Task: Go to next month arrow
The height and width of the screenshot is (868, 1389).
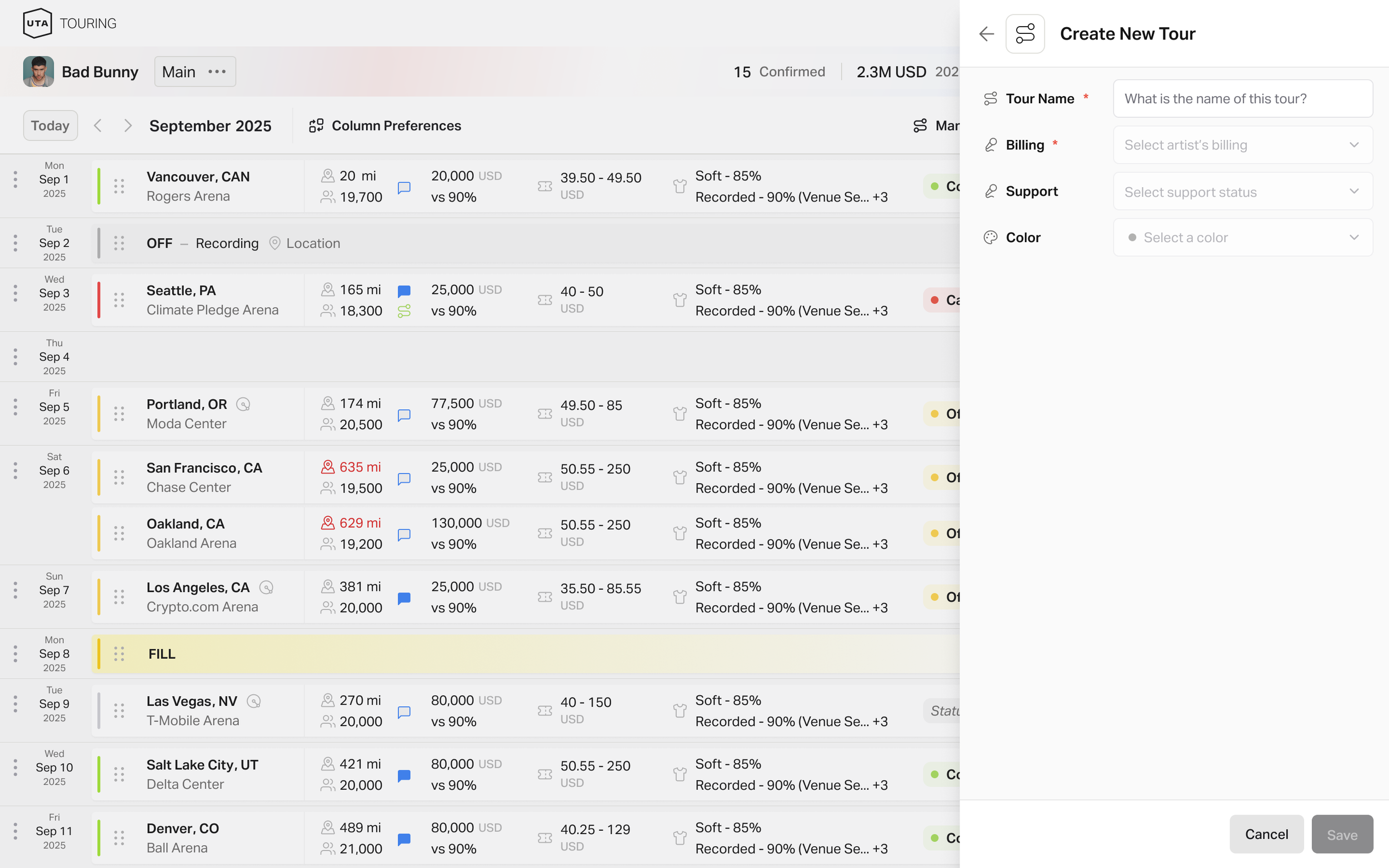Action: 127,126
